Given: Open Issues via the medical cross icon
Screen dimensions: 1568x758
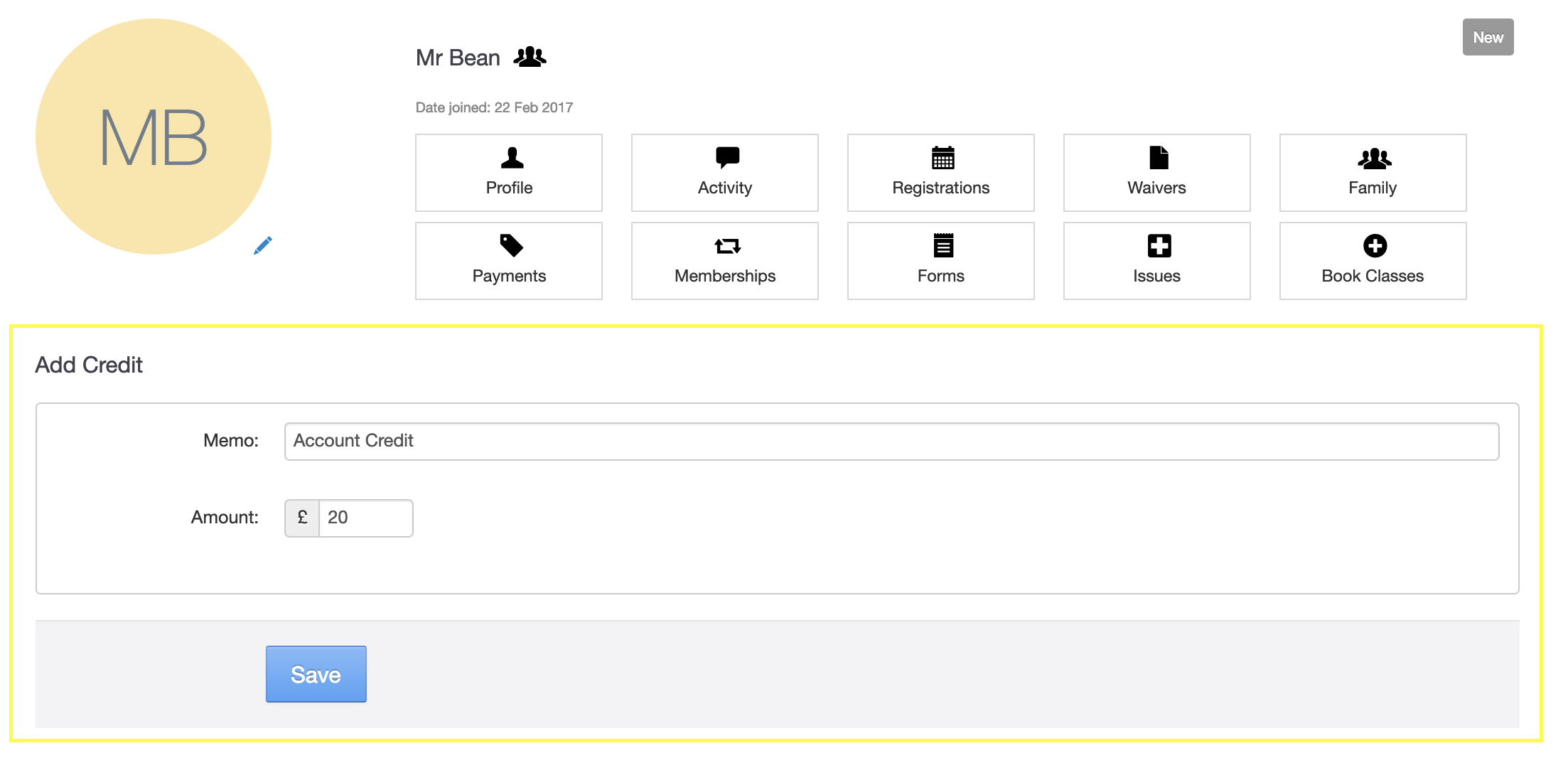Looking at the screenshot, I should click(x=1159, y=246).
